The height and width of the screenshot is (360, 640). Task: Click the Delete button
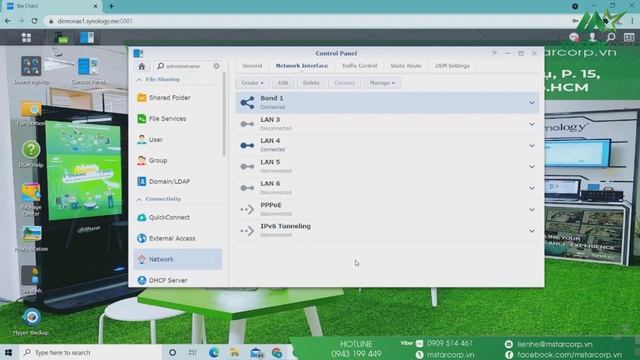pos(311,83)
